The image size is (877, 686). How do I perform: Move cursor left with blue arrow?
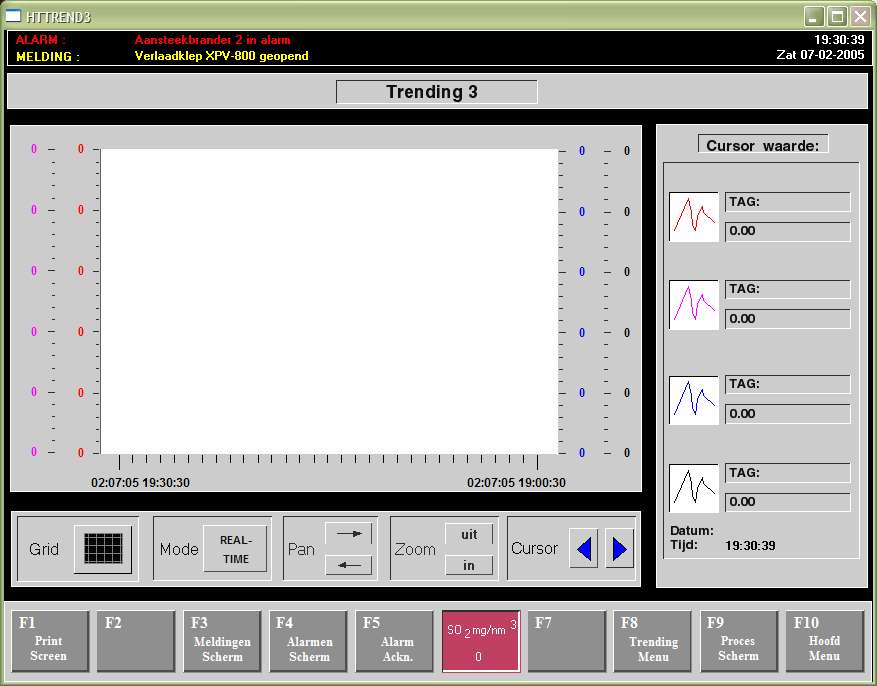[584, 548]
